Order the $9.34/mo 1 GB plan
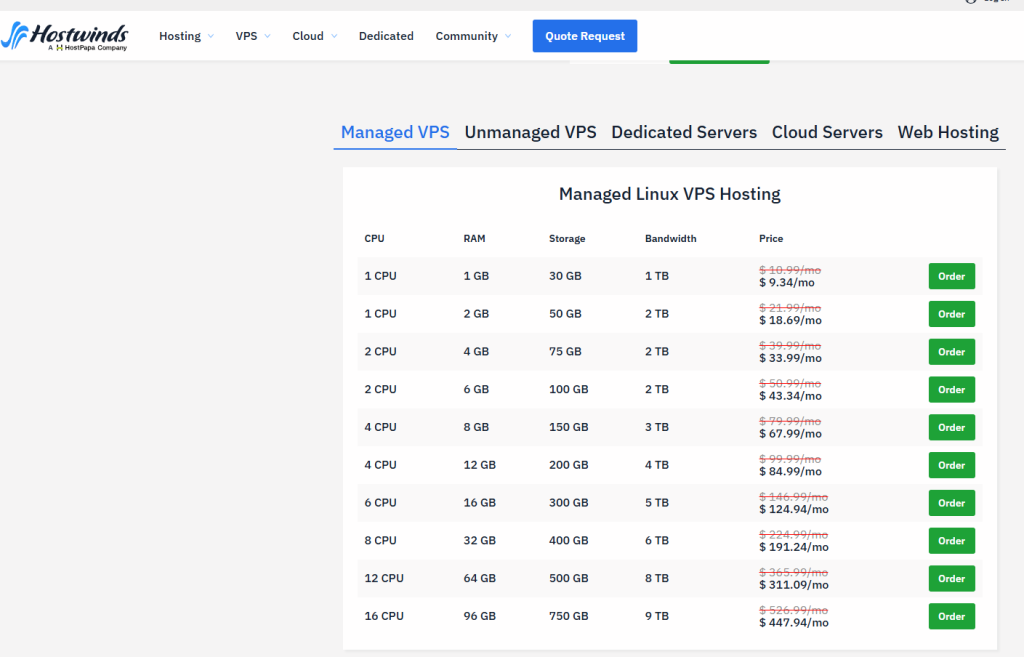The height and width of the screenshot is (657, 1024). coord(952,276)
